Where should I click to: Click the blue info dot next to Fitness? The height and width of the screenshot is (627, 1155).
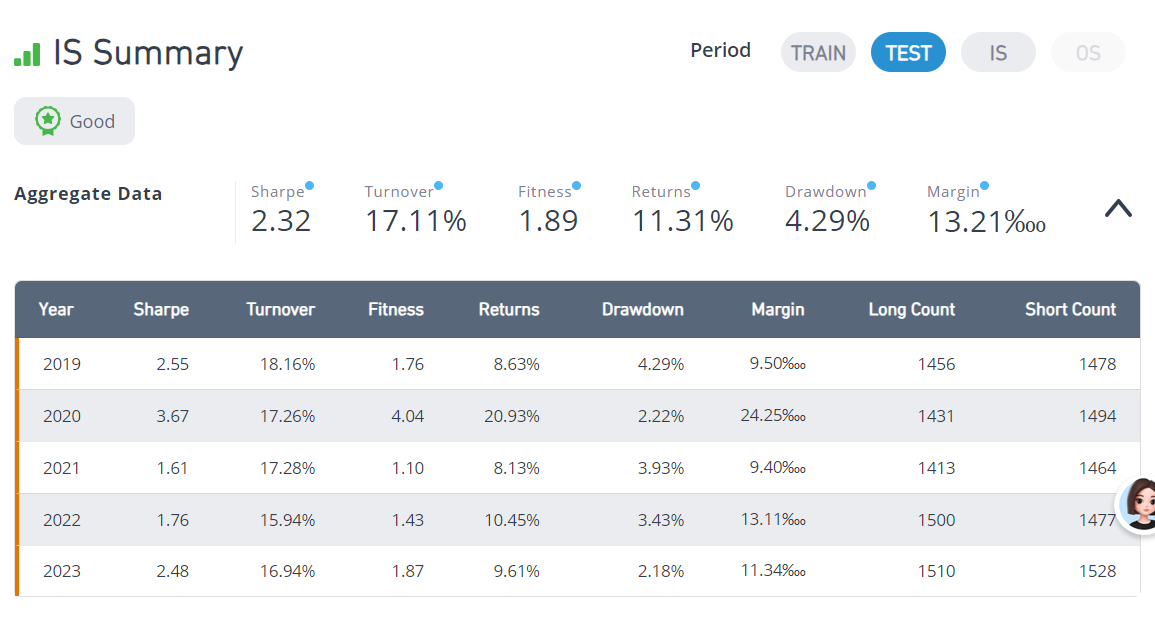tap(576, 186)
